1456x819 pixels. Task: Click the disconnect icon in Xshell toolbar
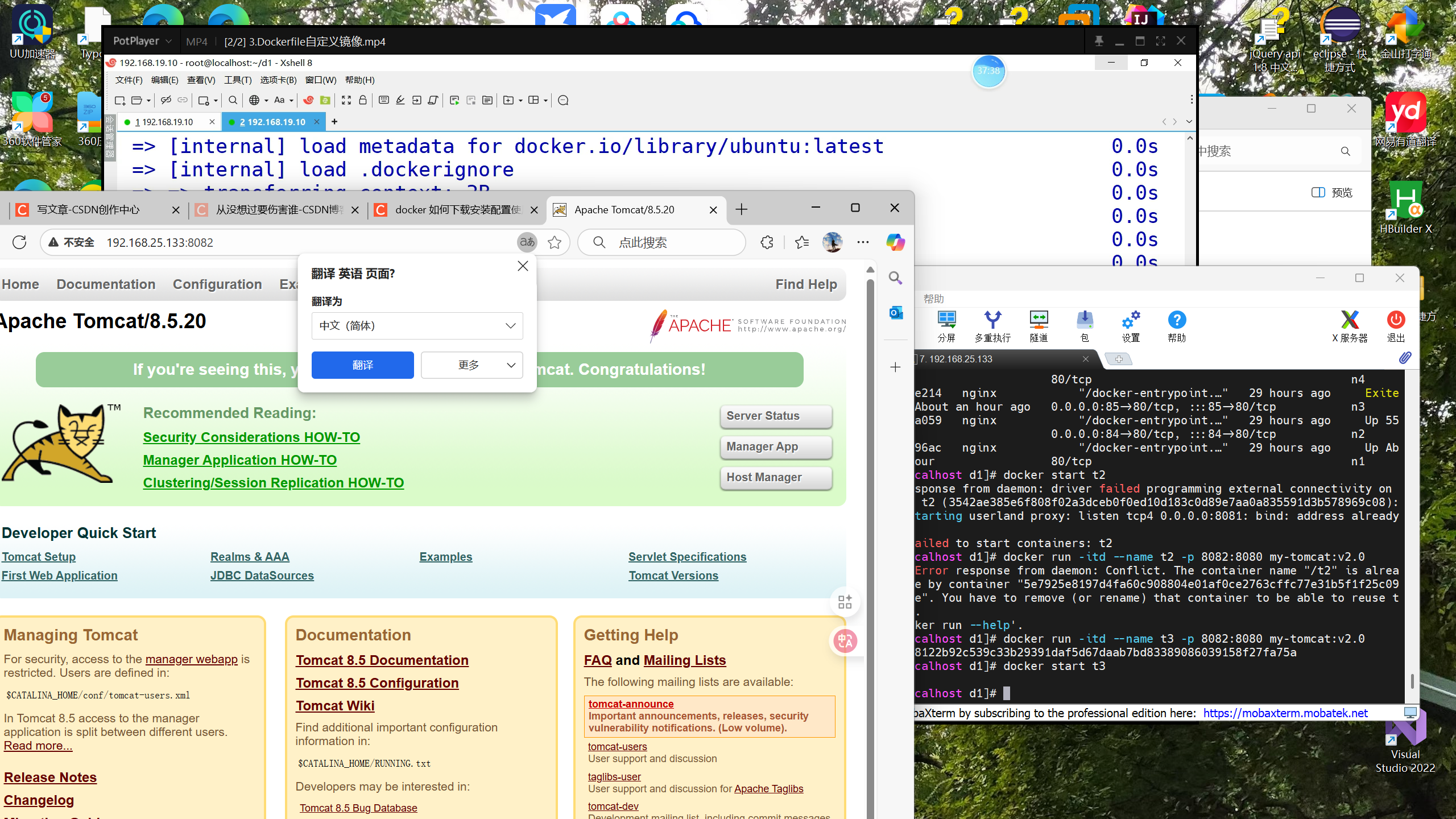point(166,100)
